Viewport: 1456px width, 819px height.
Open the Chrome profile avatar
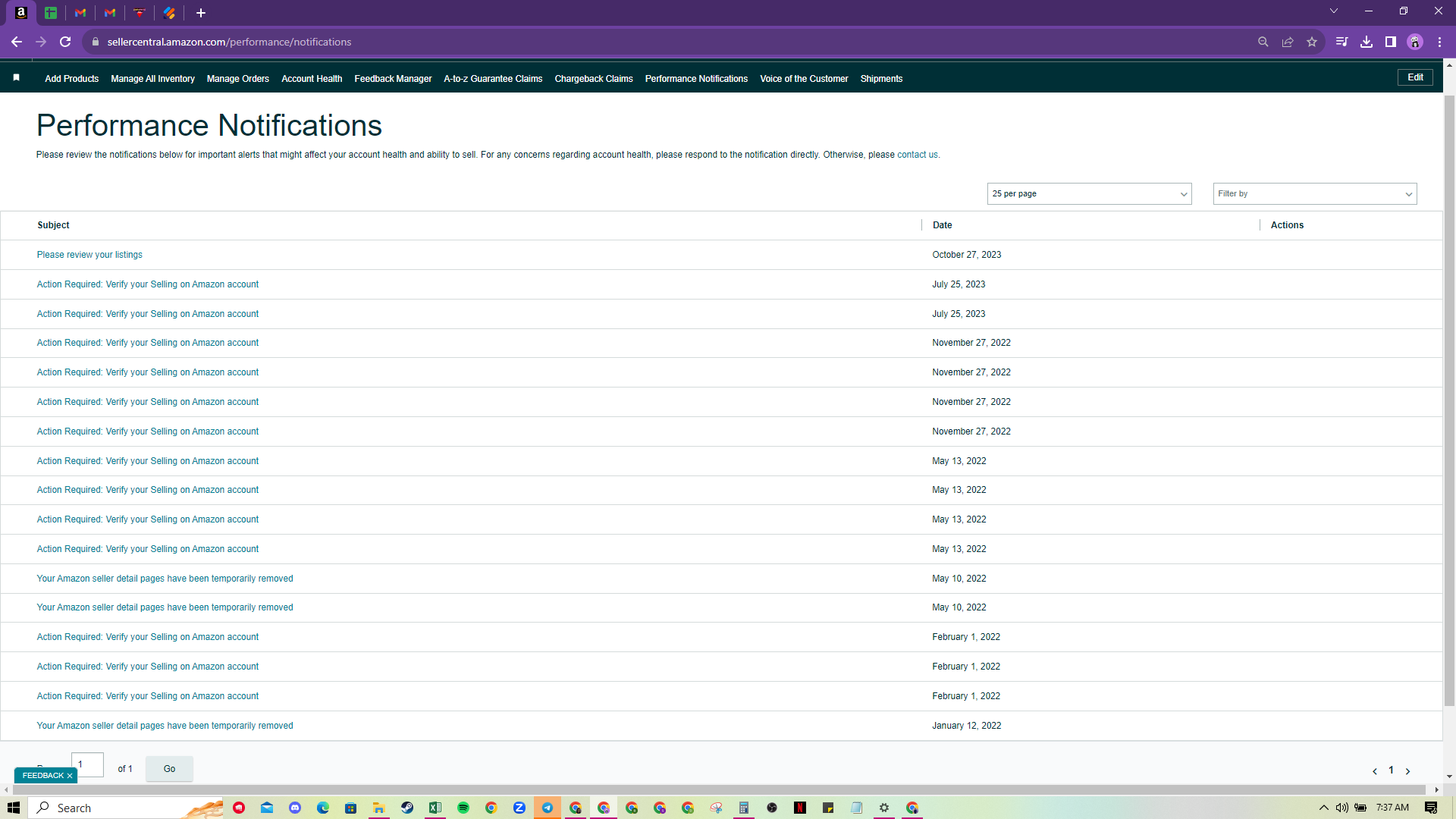click(x=1415, y=42)
